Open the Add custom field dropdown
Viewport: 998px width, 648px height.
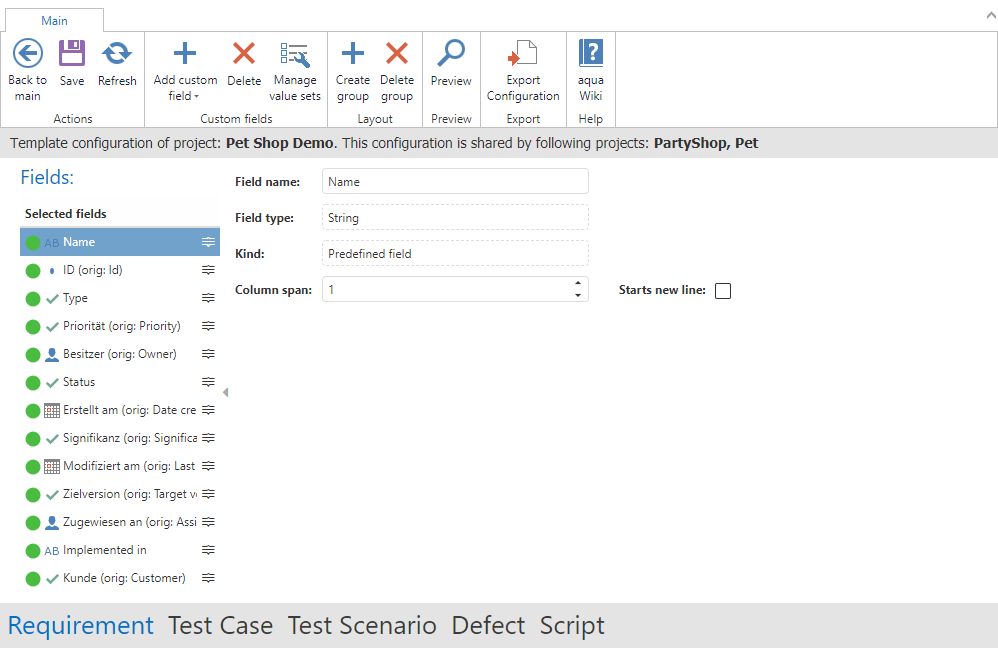(x=185, y=96)
